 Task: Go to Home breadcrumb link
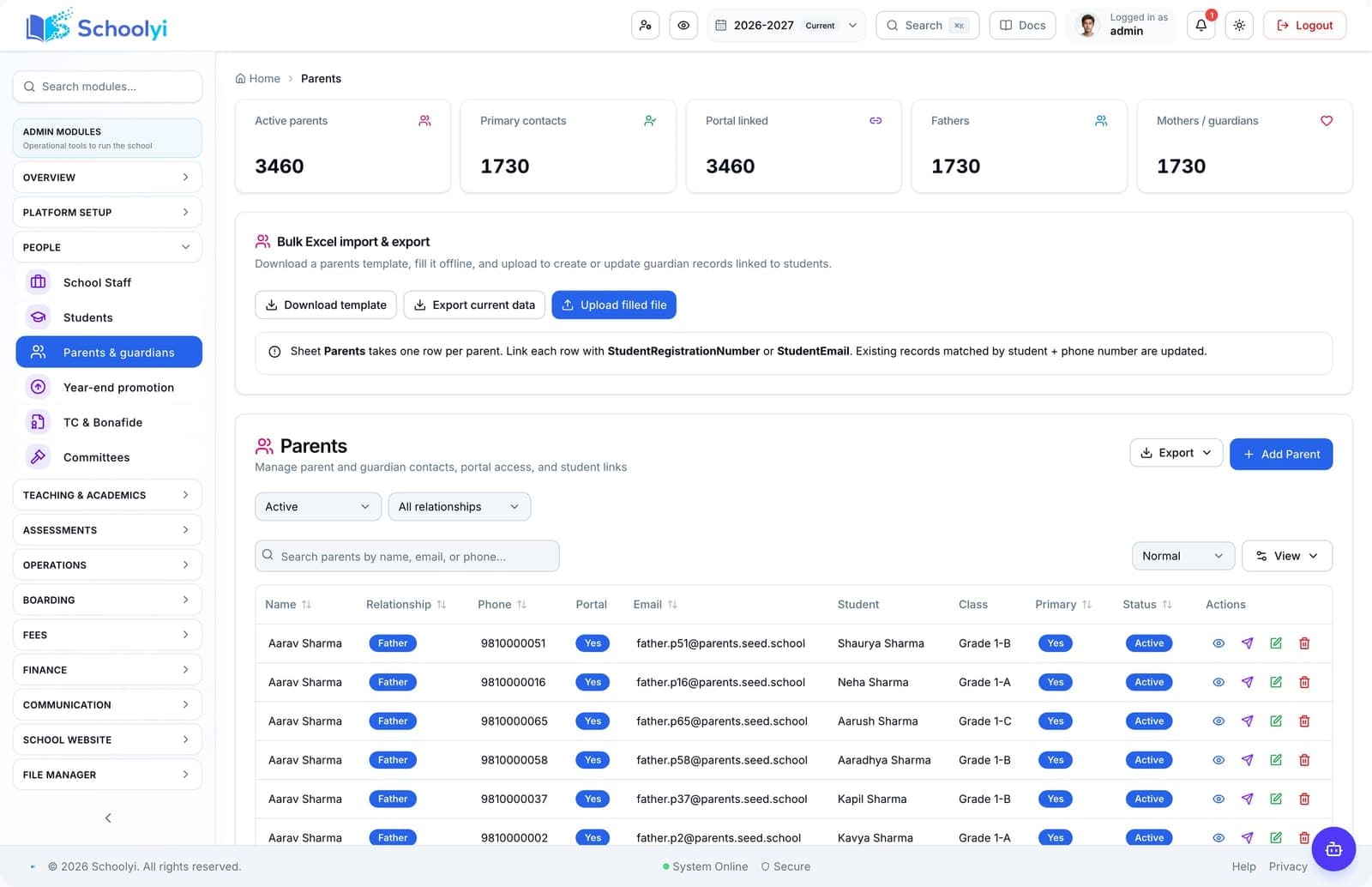pos(258,79)
